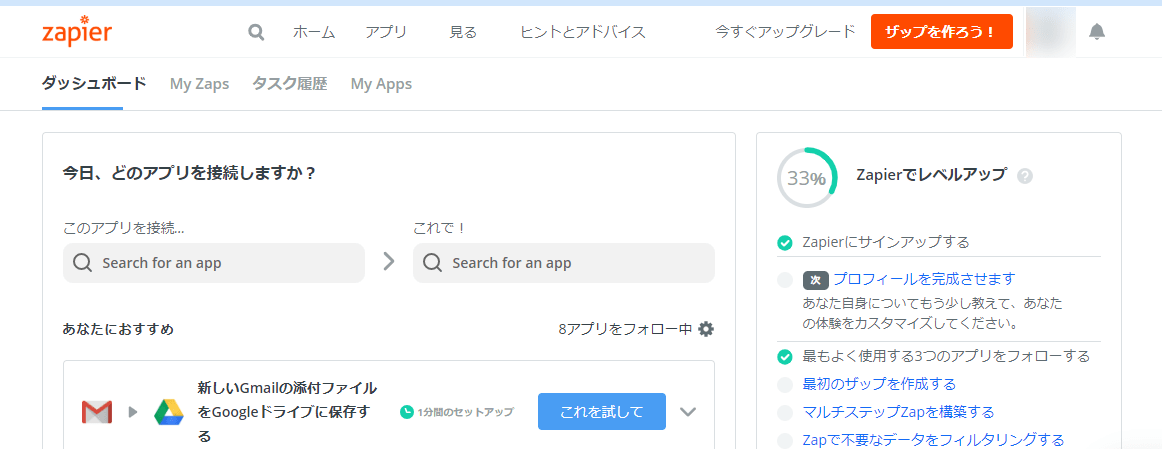Click the 33% progress ring
The width and height of the screenshot is (1162, 449).
coord(807,178)
